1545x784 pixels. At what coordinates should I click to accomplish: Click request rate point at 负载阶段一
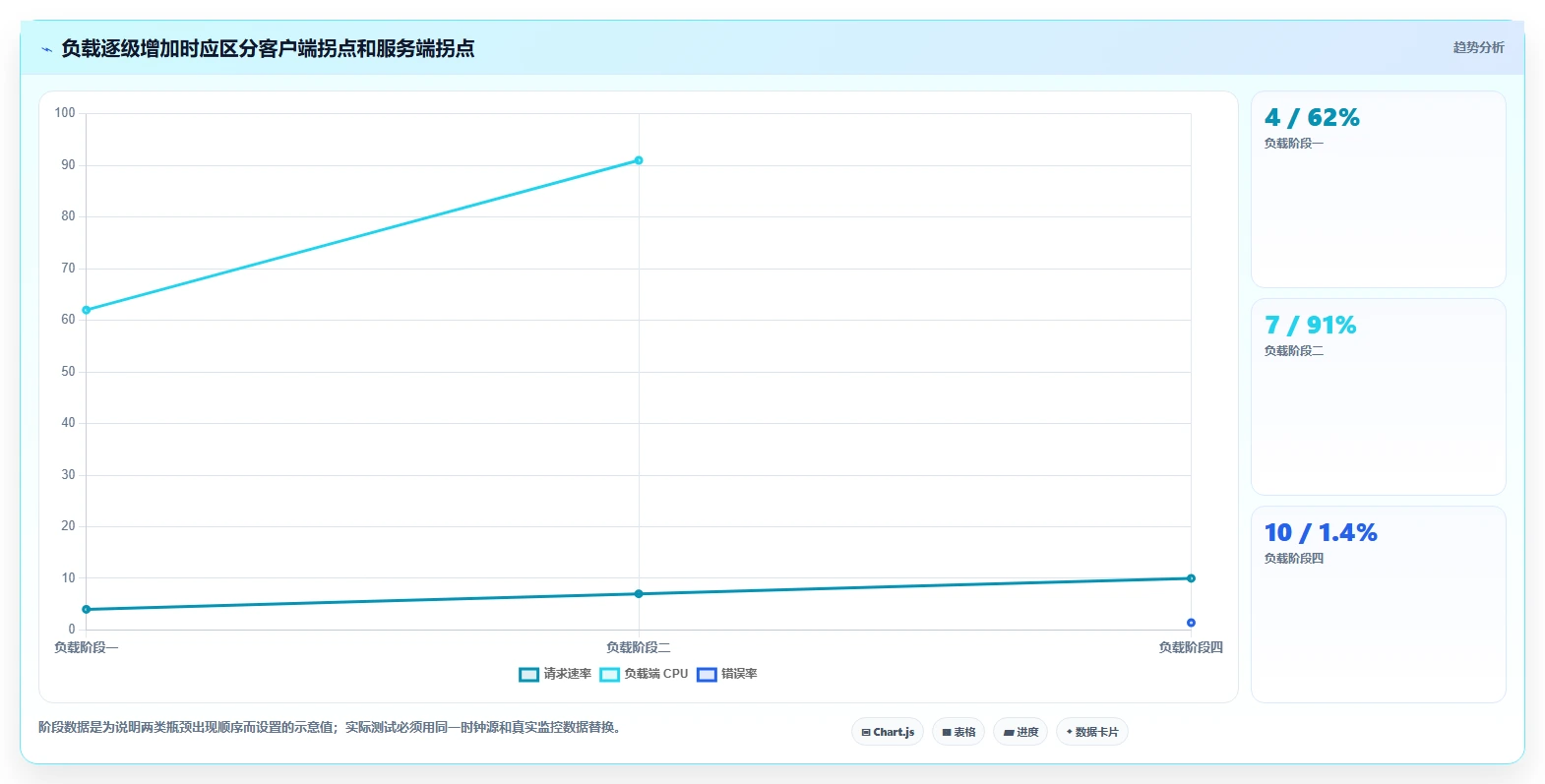pyautogui.click(x=87, y=609)
